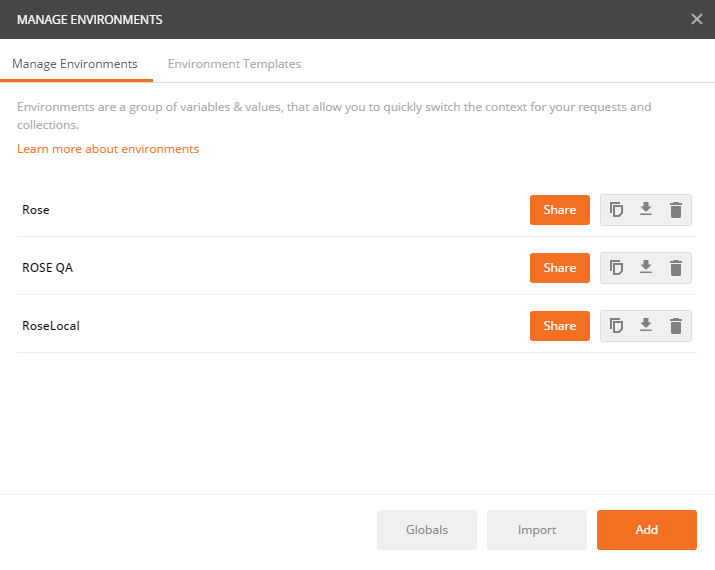Viewport: 715px width, 570px height.
Task: Download the ROSE QA environment
Action: [x=646, y=267]
